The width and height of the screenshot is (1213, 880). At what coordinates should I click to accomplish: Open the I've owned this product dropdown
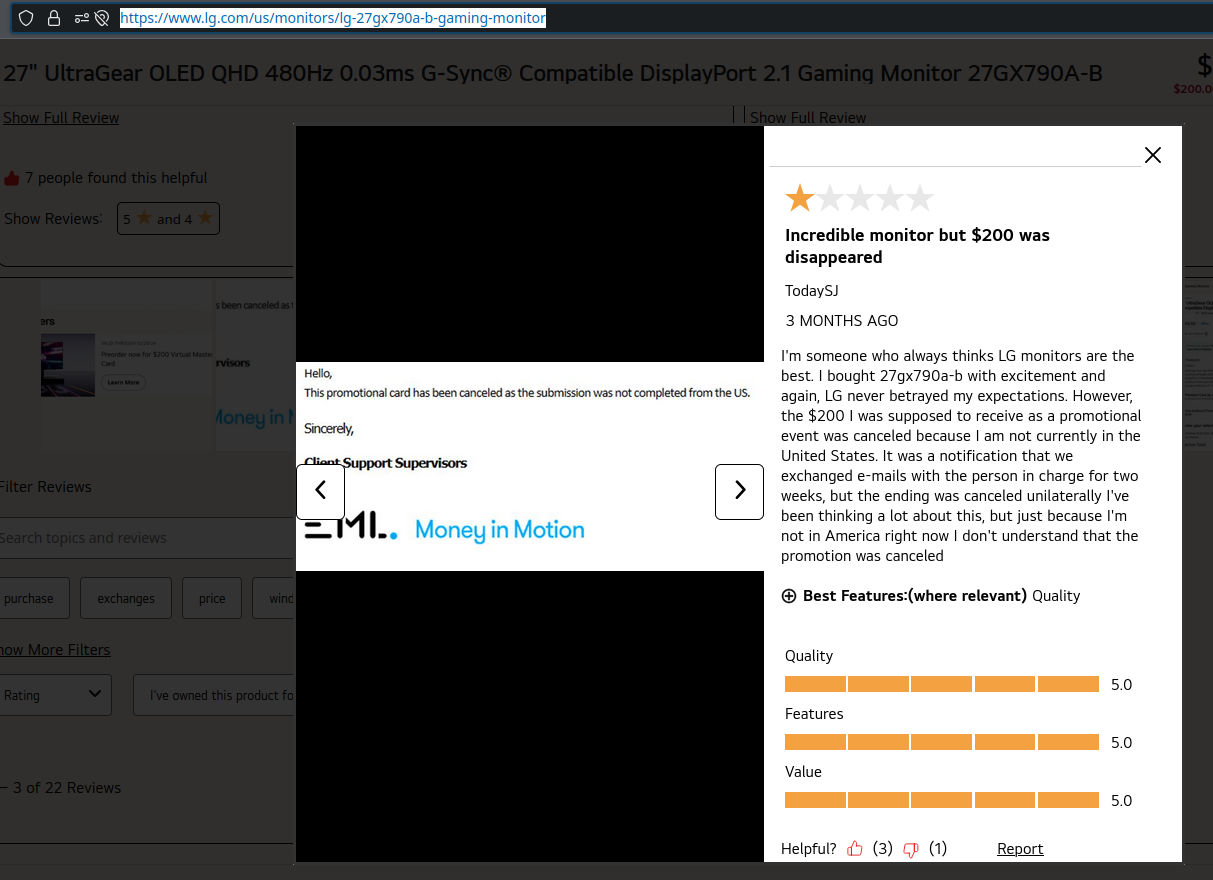click(215, 695)
